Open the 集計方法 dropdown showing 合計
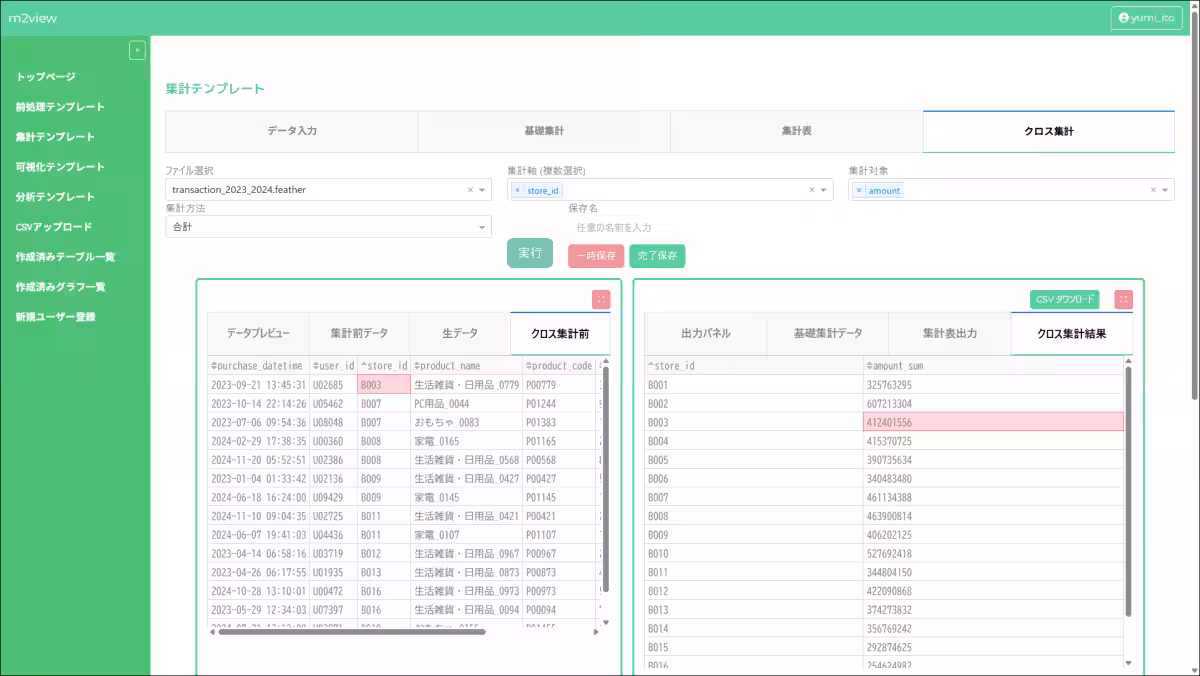 [481, 227]
